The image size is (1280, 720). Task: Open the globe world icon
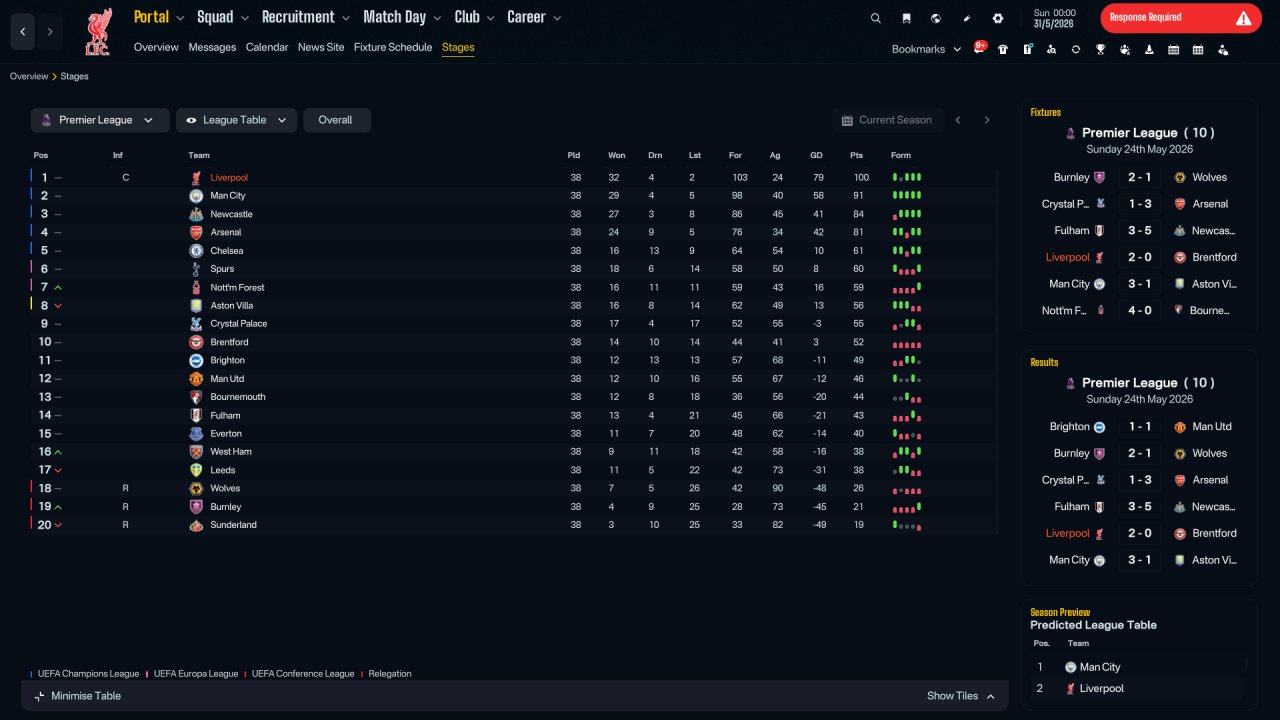coord(936,18)
